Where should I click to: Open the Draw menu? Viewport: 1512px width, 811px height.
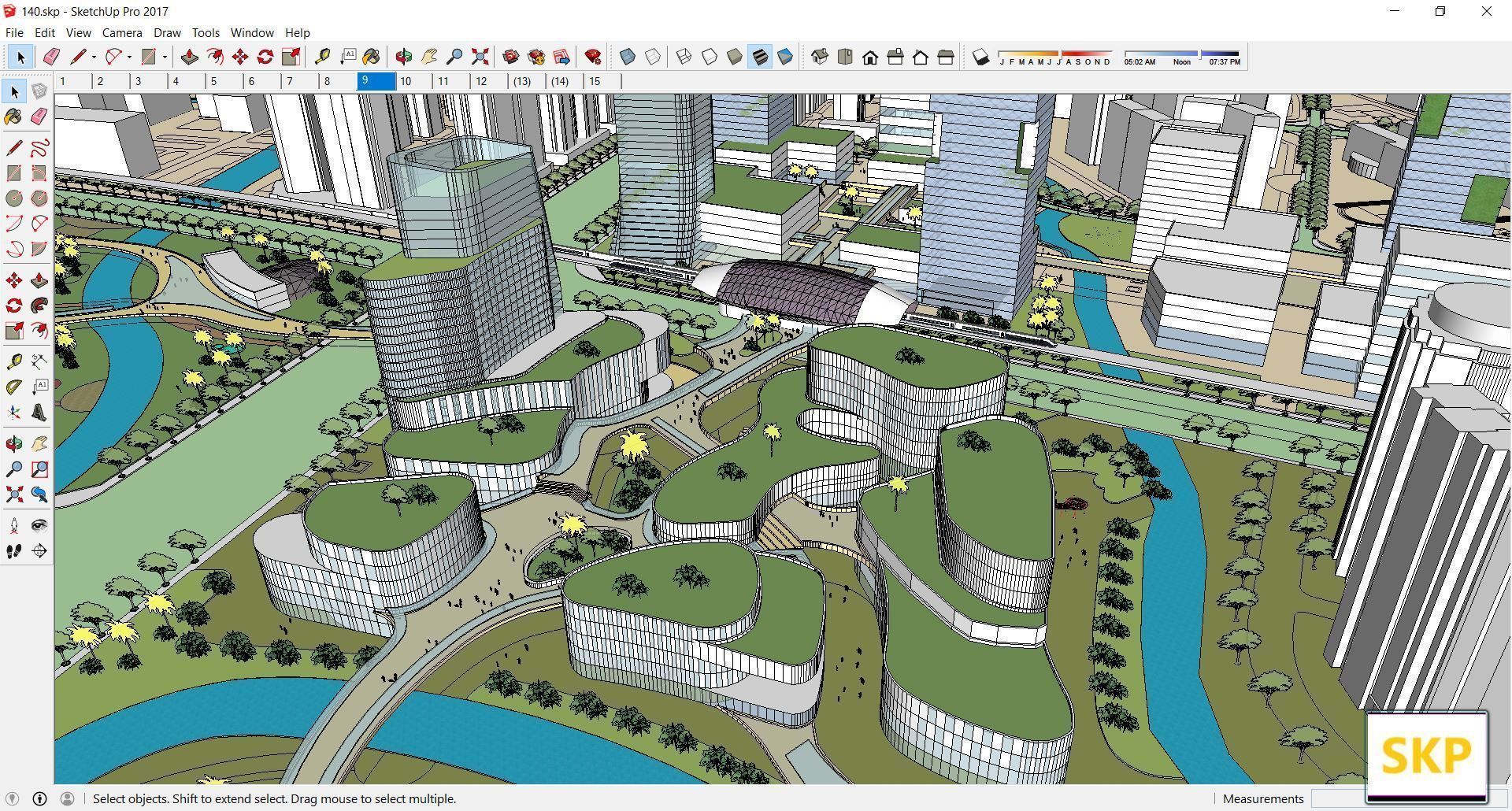click(167, 32)
